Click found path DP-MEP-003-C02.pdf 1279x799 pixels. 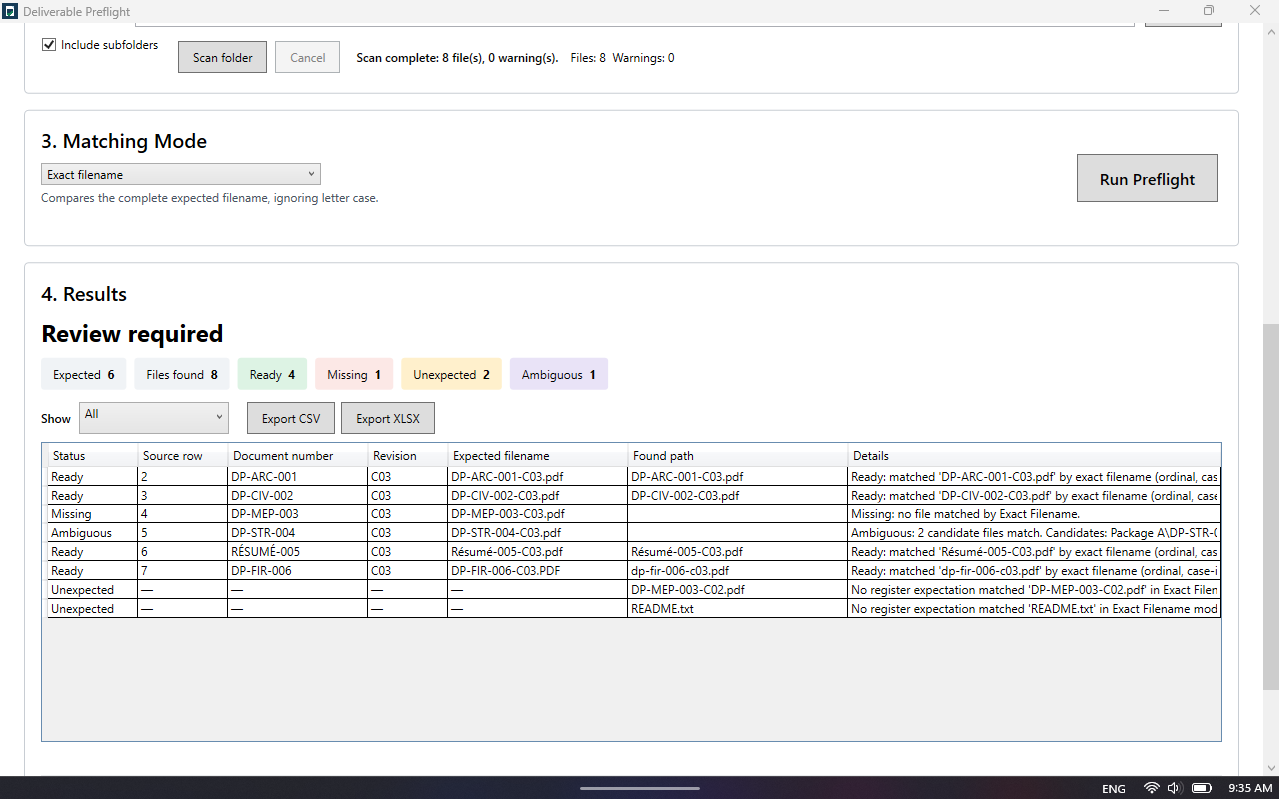pos(737,590)
